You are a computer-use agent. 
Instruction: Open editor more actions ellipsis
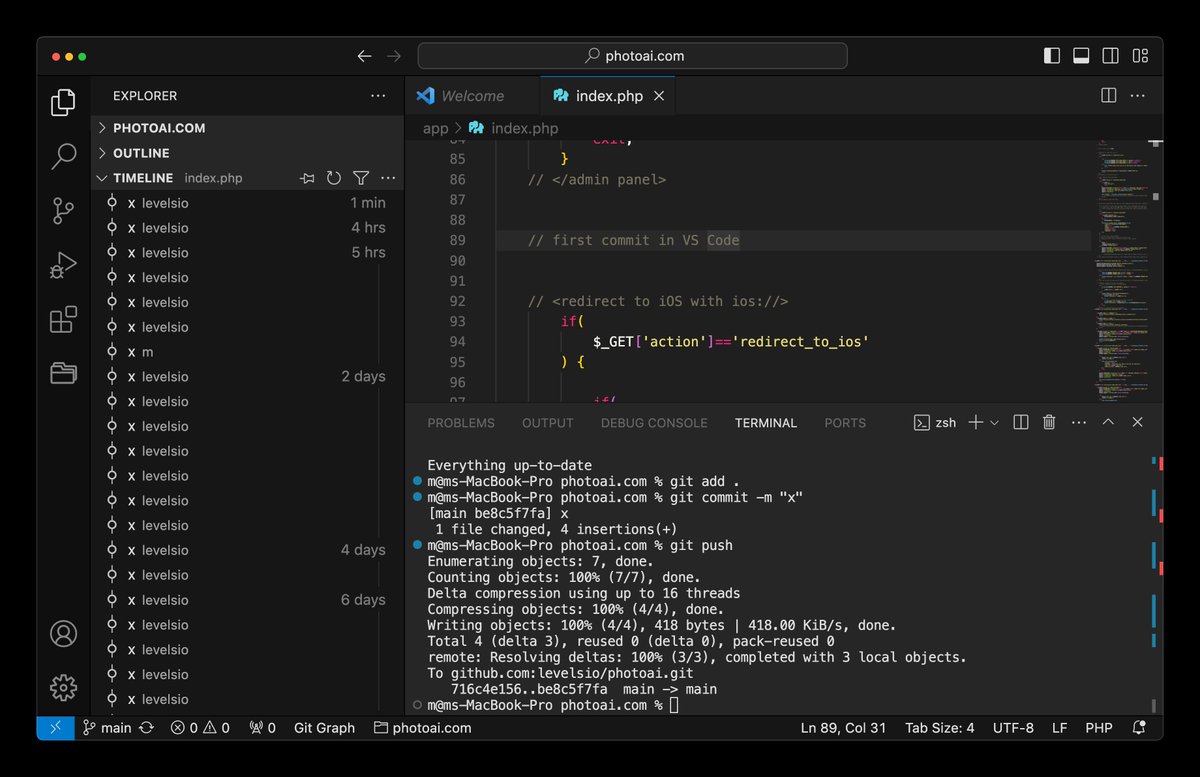(x=1138, y=96)
